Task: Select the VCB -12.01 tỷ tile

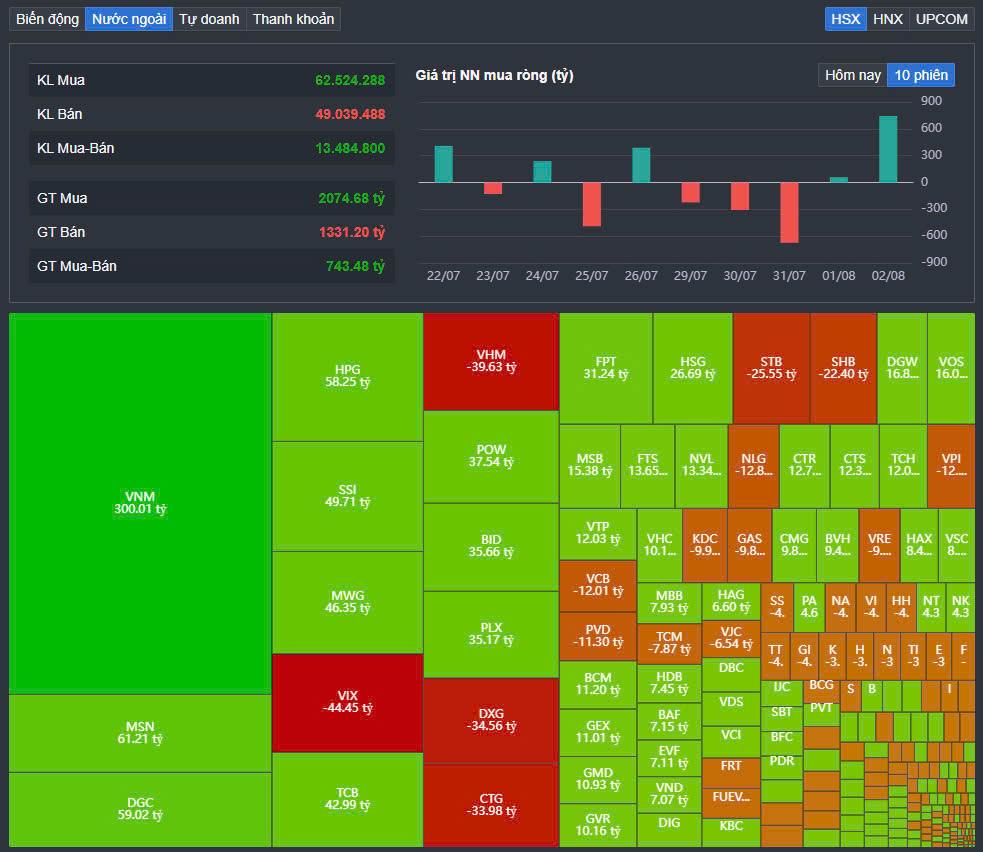Action: click(598, 586)
